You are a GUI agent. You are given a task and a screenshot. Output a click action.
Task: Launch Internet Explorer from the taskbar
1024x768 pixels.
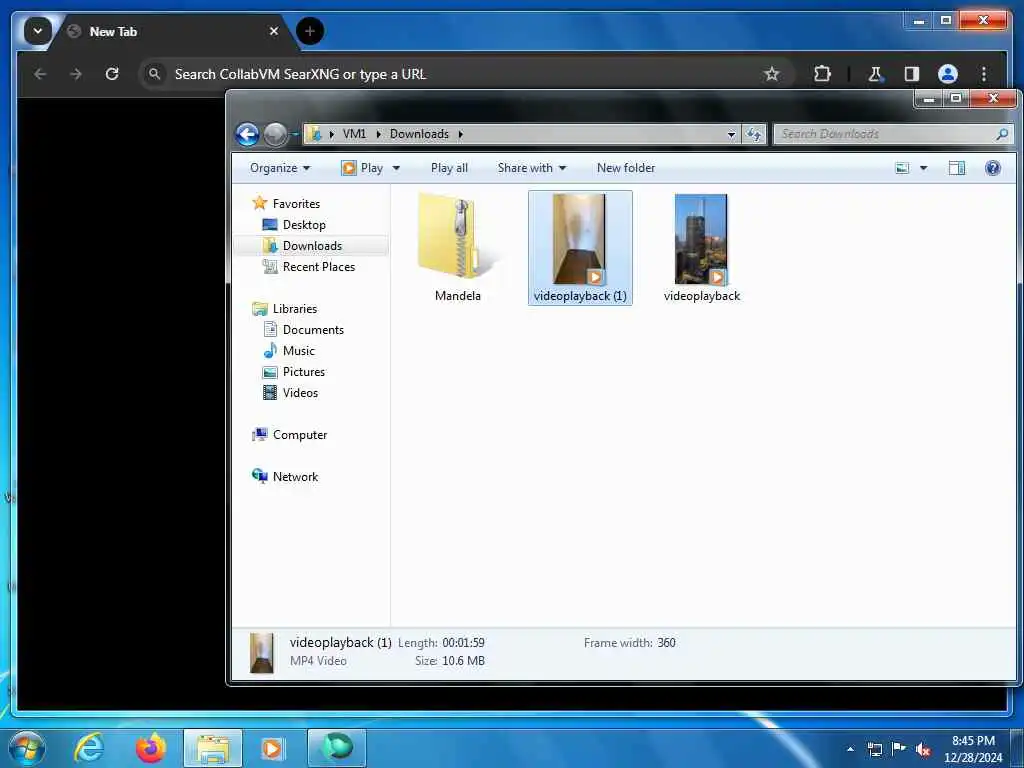point(89,748)
